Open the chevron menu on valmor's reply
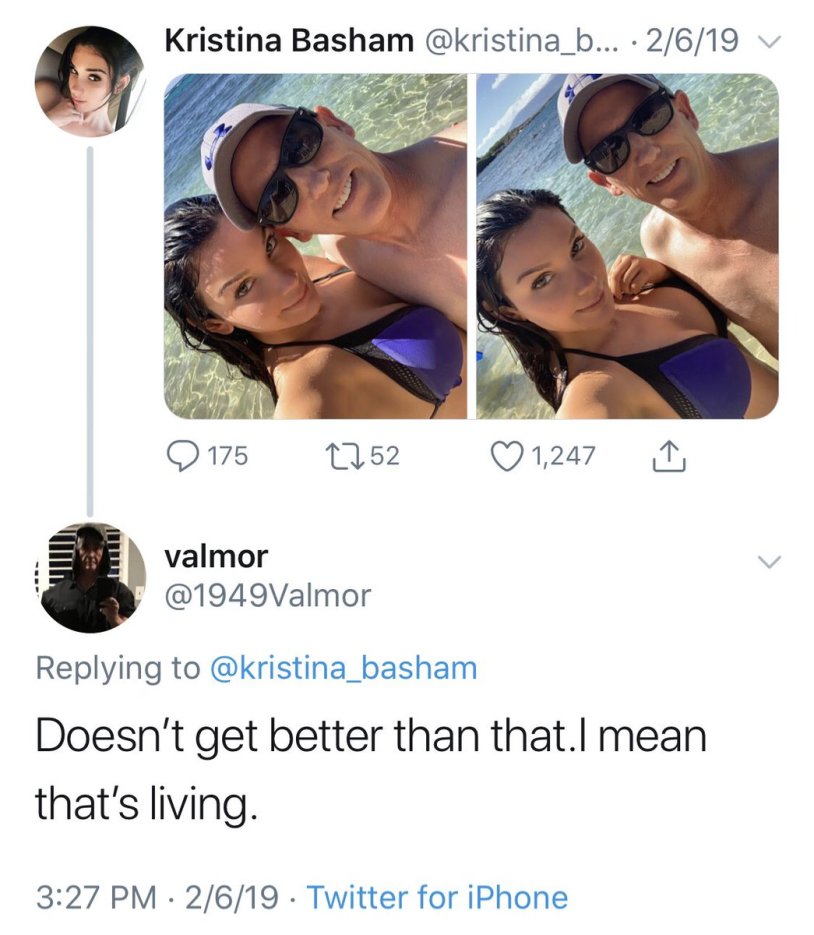The width and height of the screenshot is (814, 935). click(766, 562)
